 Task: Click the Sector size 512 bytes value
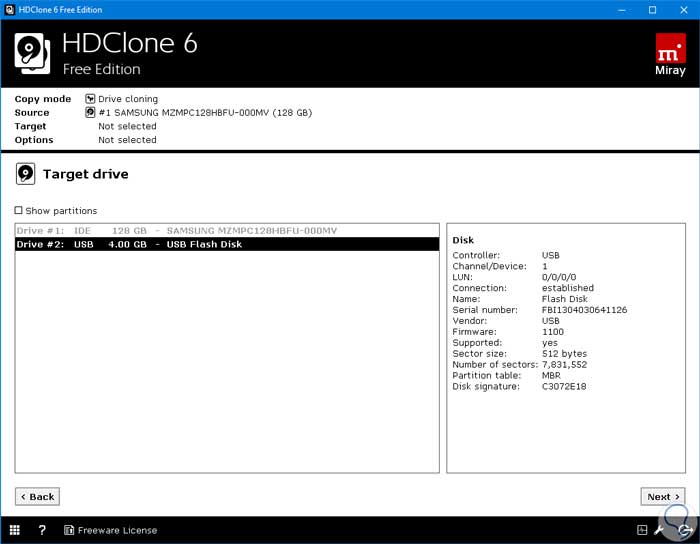coord(564,353)
